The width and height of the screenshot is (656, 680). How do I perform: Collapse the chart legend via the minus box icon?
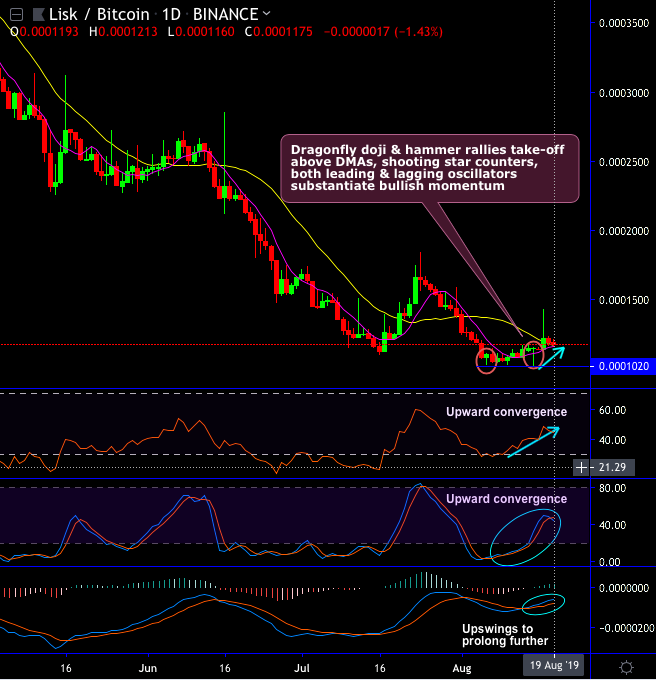click(x=16, y=15)
